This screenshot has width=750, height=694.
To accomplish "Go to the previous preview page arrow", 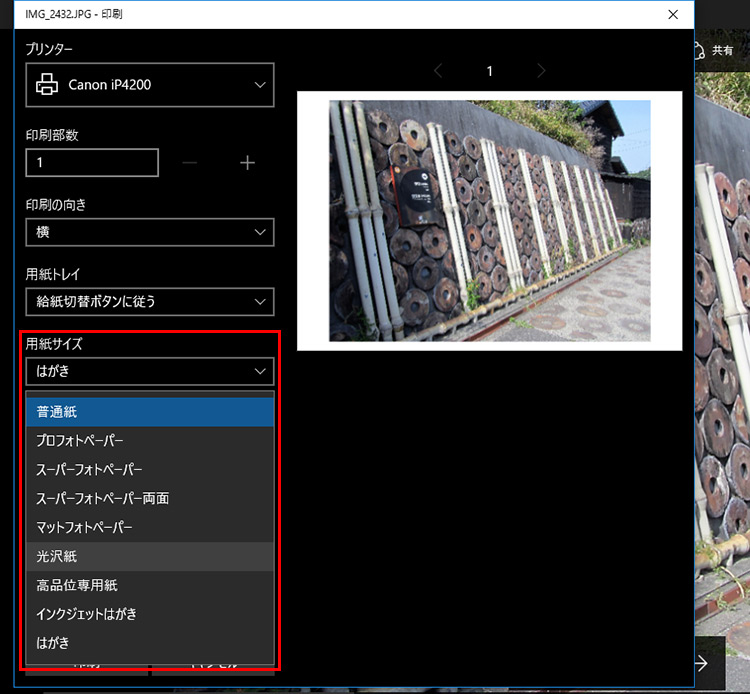I will pos(437,71).
